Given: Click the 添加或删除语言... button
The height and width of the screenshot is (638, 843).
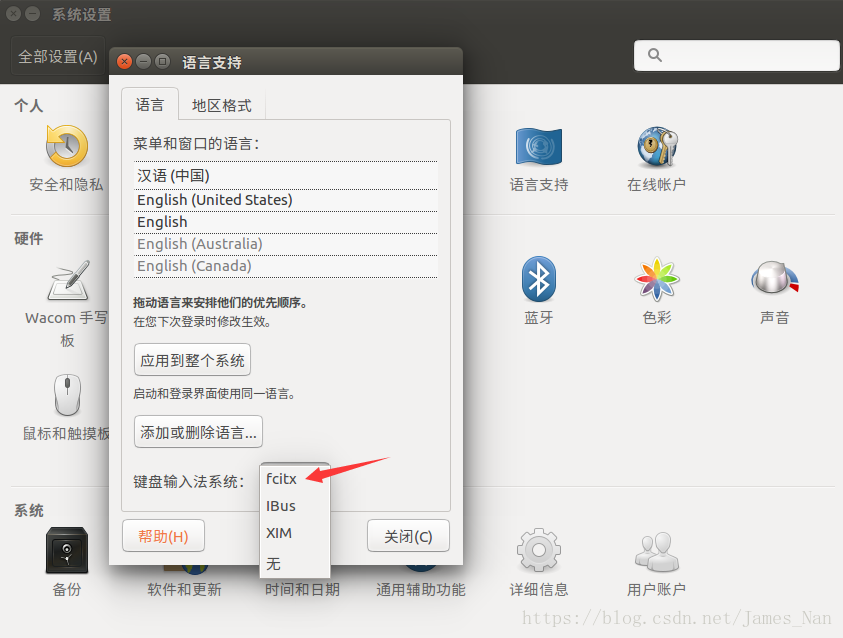Looking at the screenshot, I should pos(198,432).
